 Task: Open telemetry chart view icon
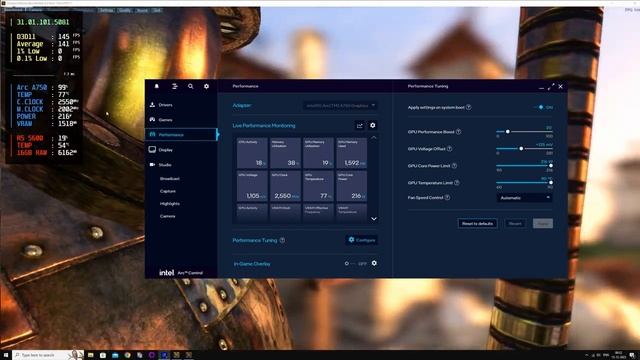pos(360,125)
